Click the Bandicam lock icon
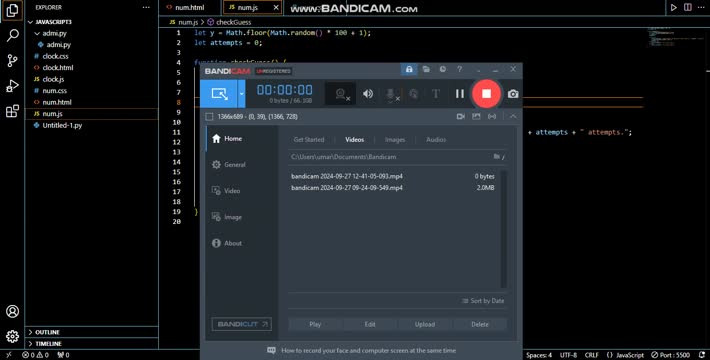The height and width of the screenshot is (360, 710). [409, 69]
